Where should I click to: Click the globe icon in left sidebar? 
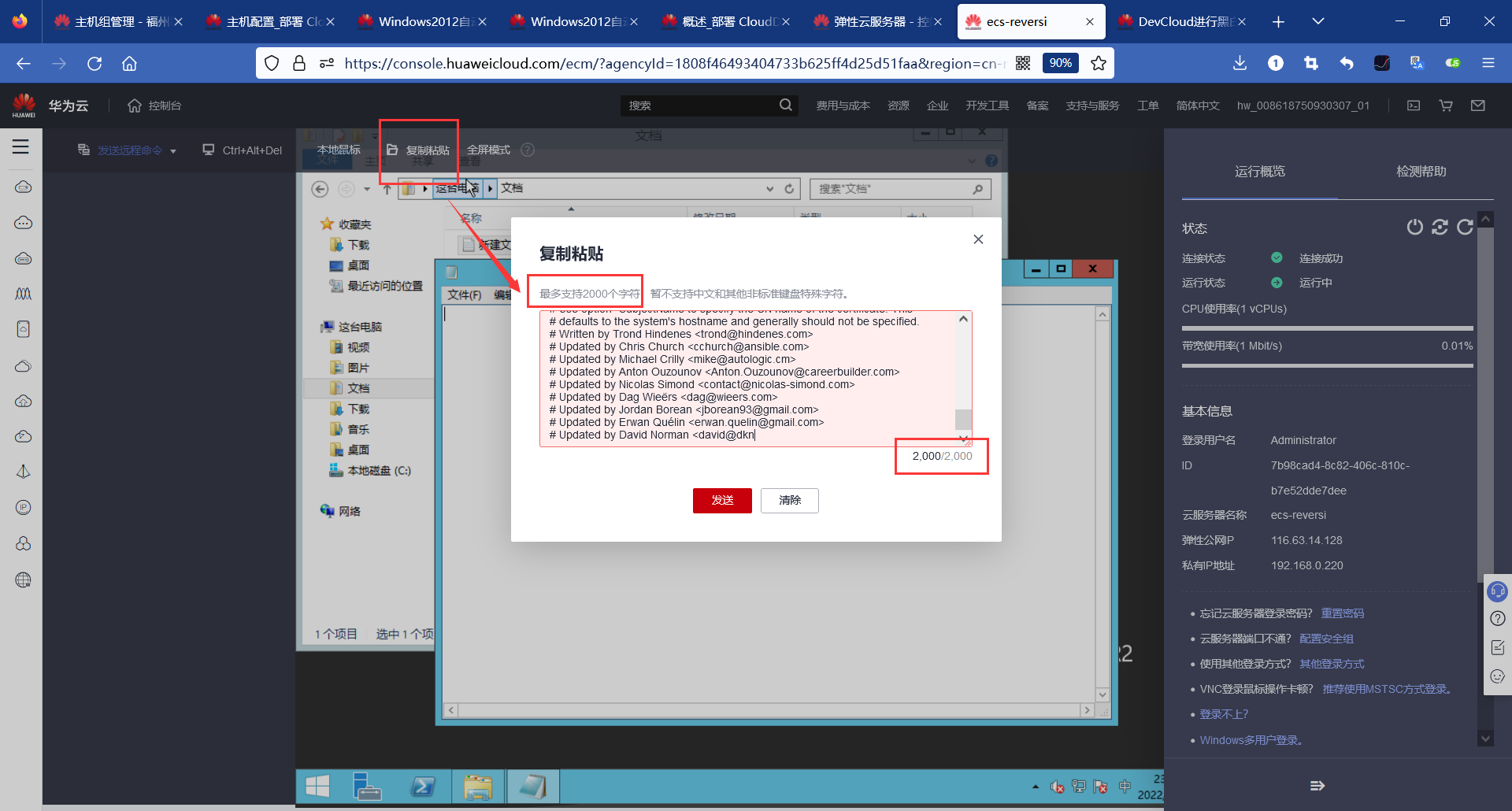point(24,580)
